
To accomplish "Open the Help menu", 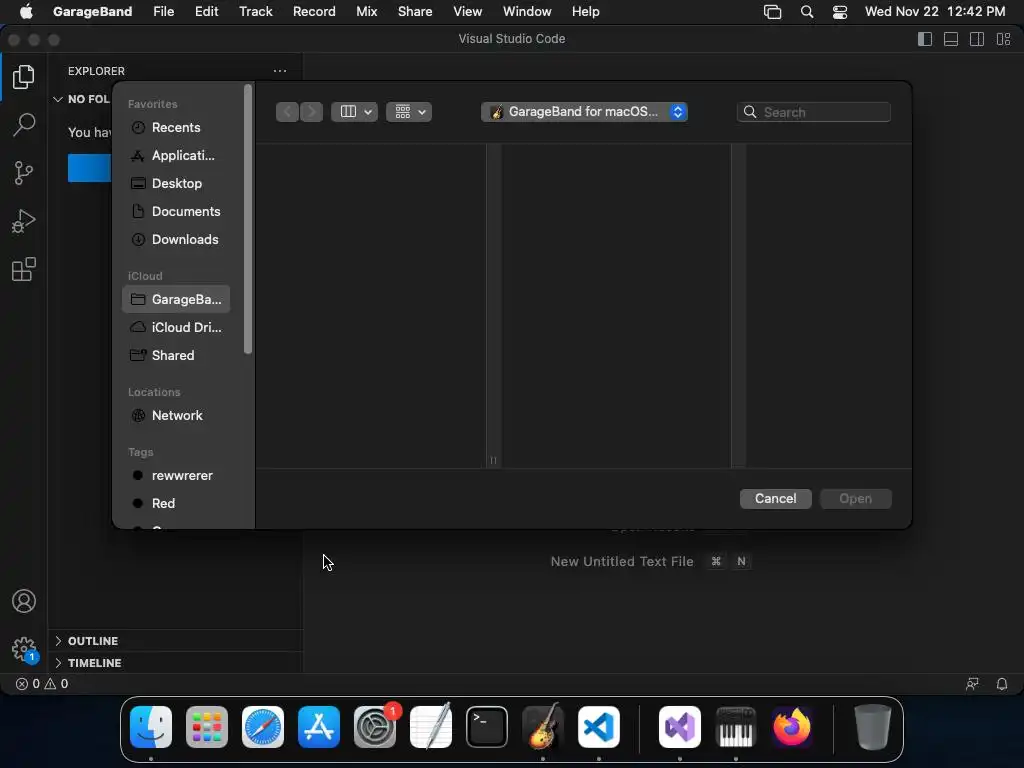I will 585,11.
